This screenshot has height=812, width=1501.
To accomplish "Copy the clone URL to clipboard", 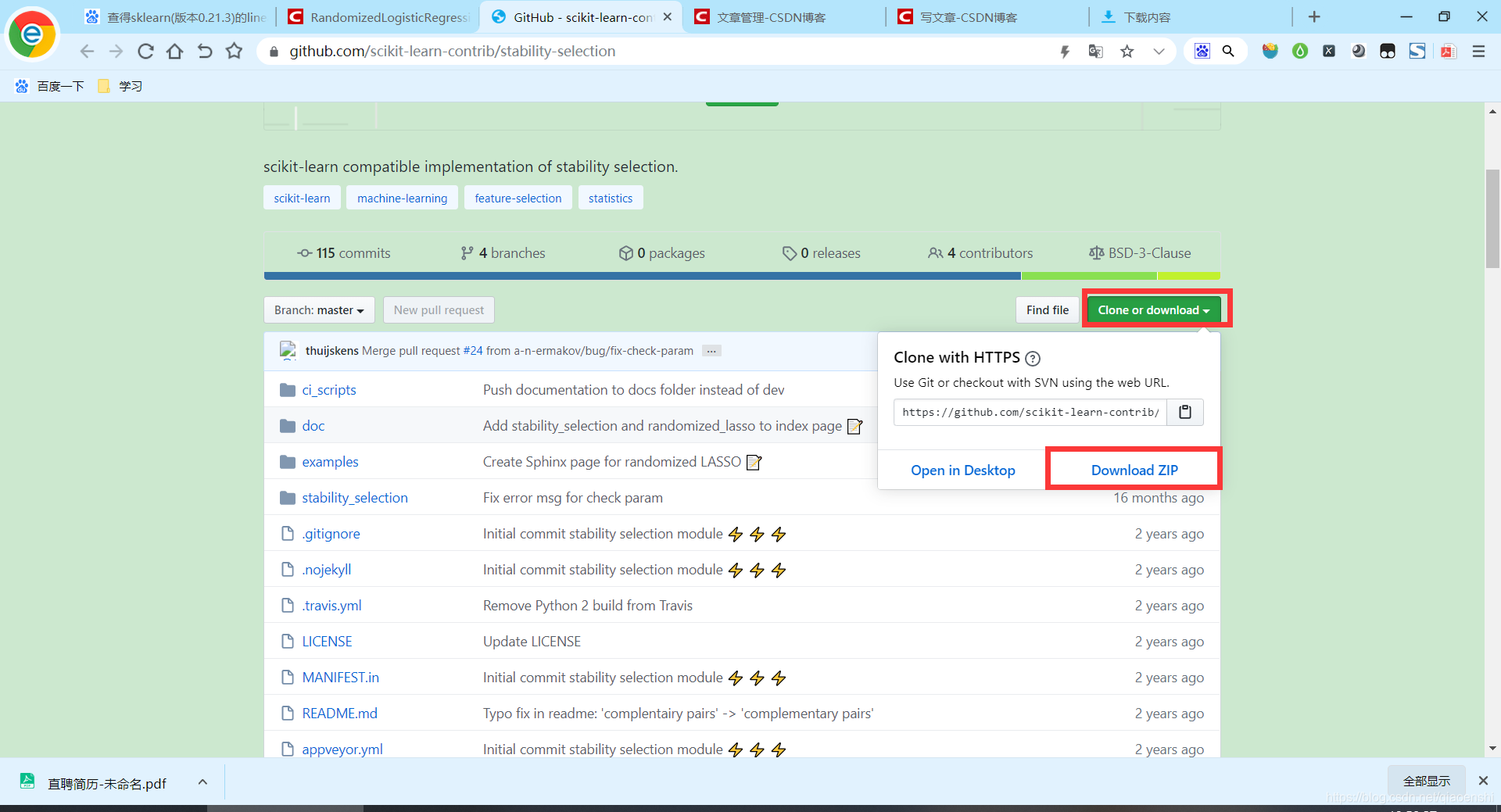I will [x=1185, y=412].
